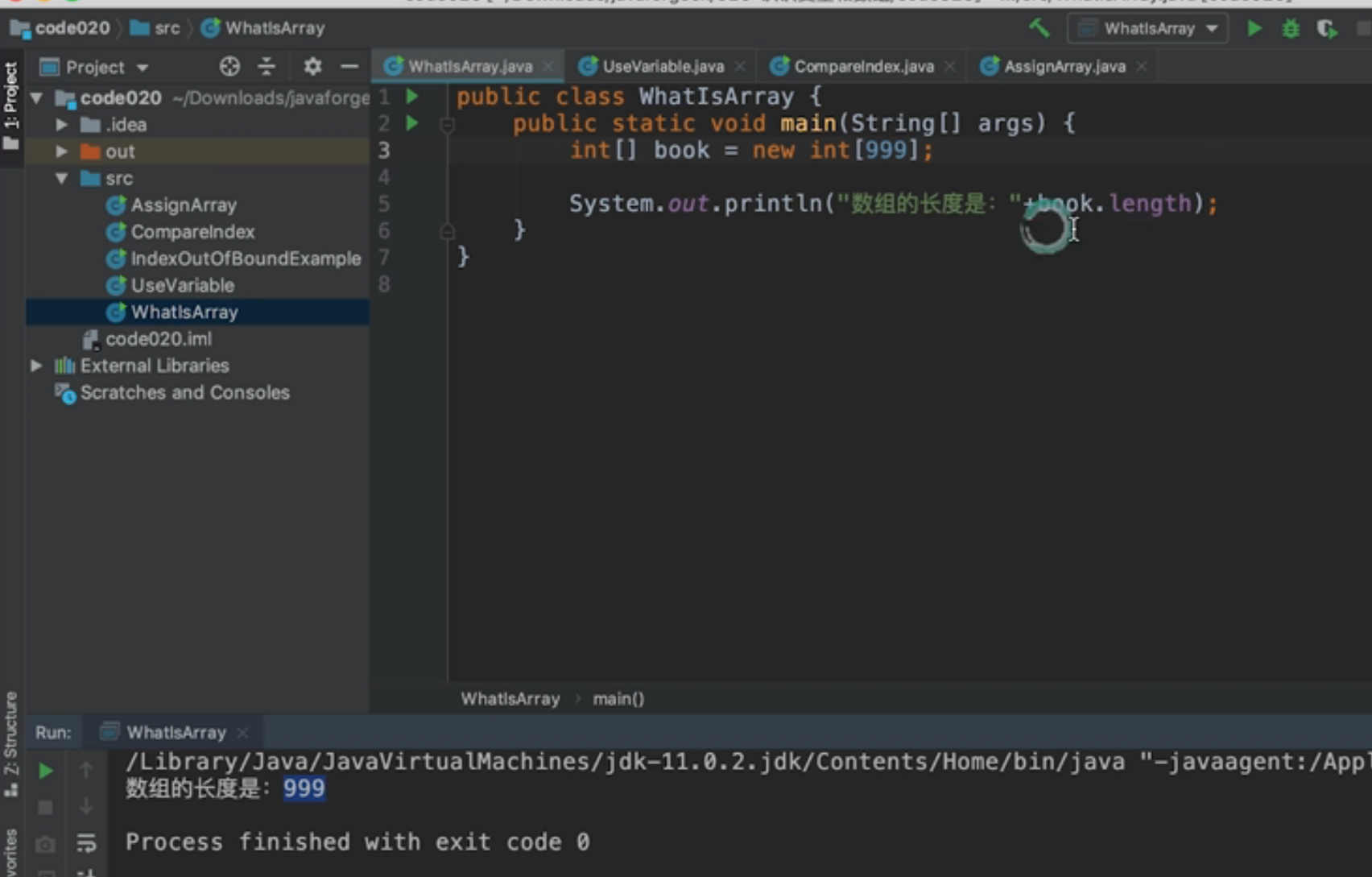Rerun program with Run panel green arrow
The width and height of the screenshot is (1372, 877).
coord(46,771)
